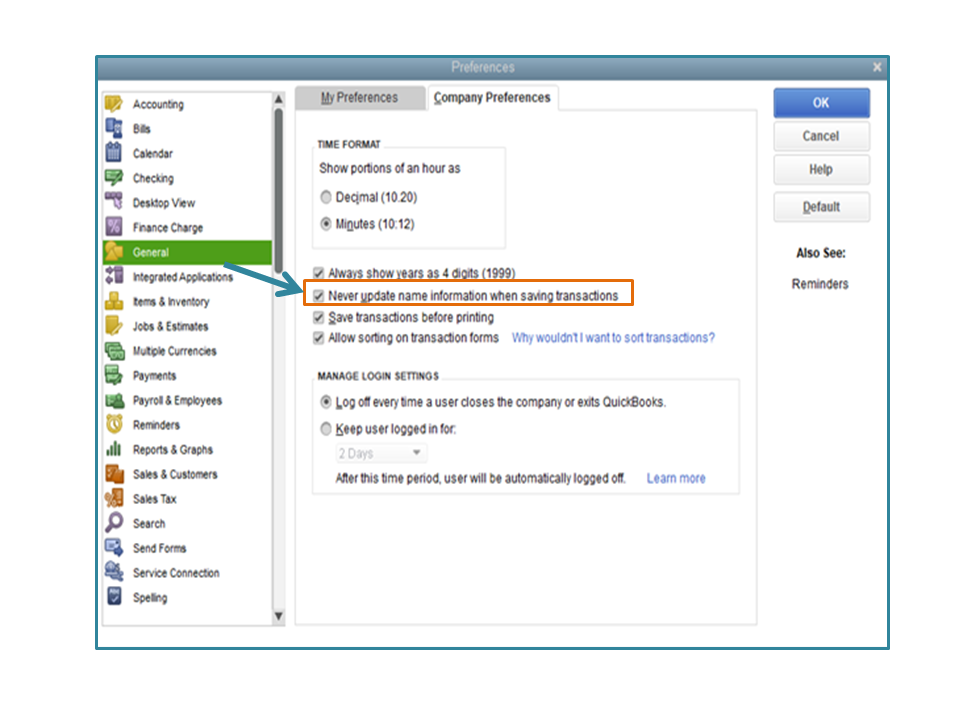
Task: Click the Help button
Action: point(821,169)
